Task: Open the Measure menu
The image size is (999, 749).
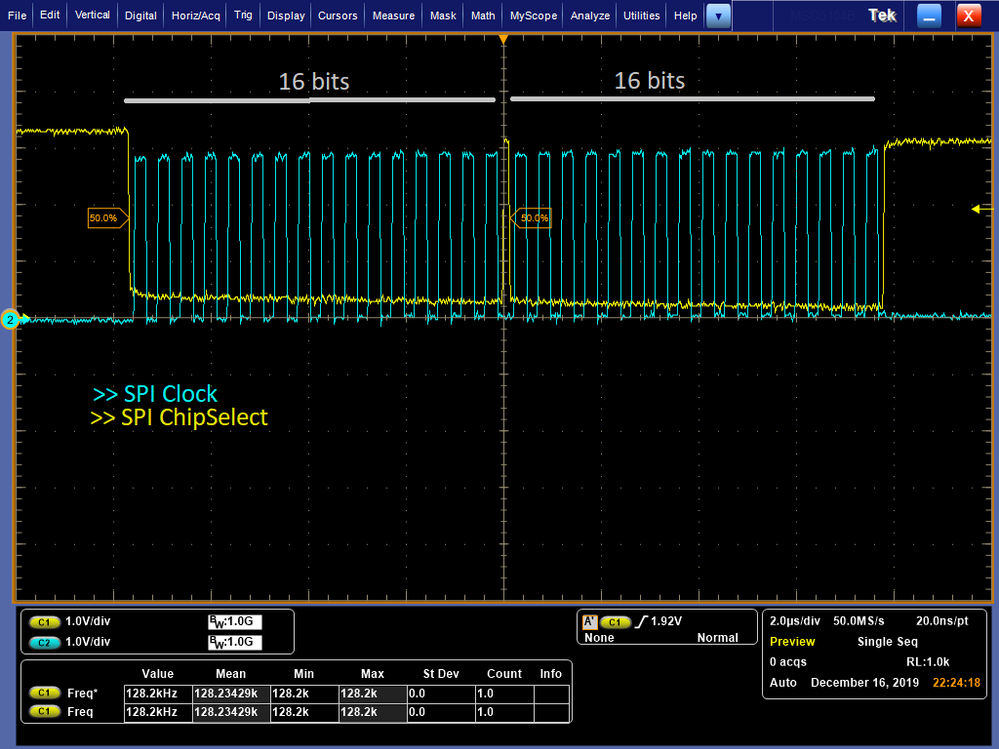Action: [393, 15]
